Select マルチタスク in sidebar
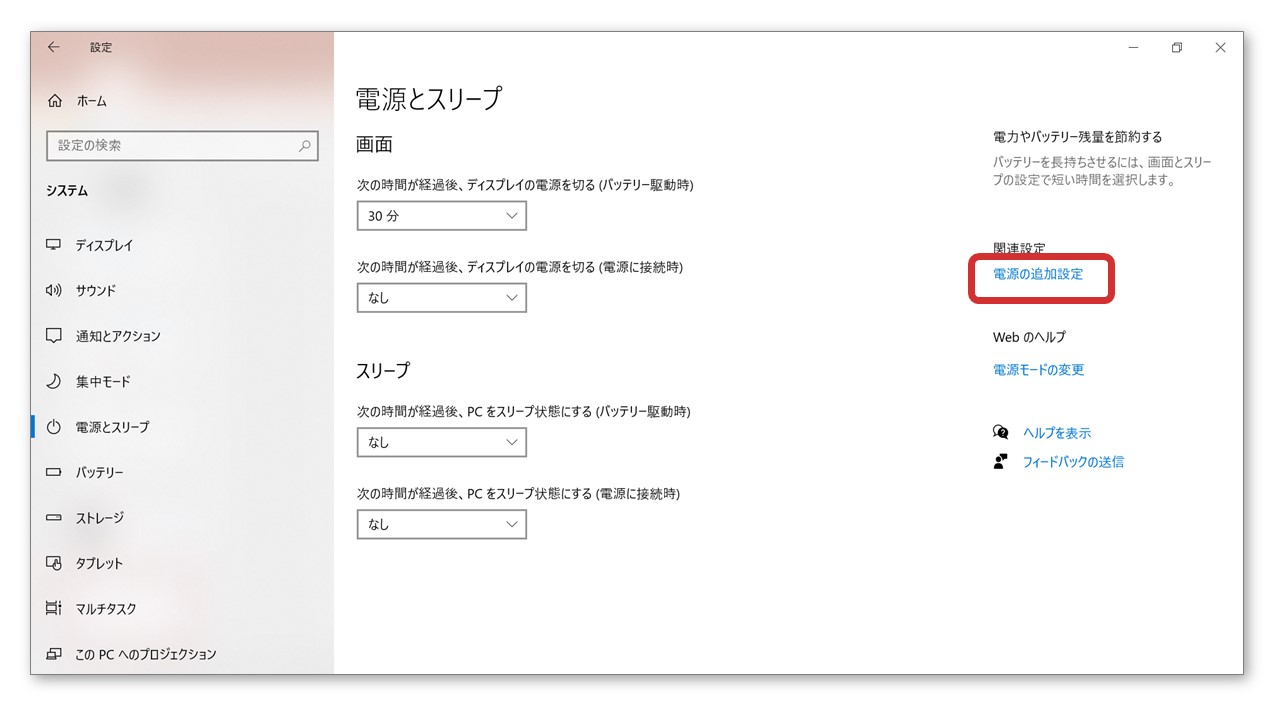The width and height of the screenshot is (1280, 720). [x=106, y=609]
